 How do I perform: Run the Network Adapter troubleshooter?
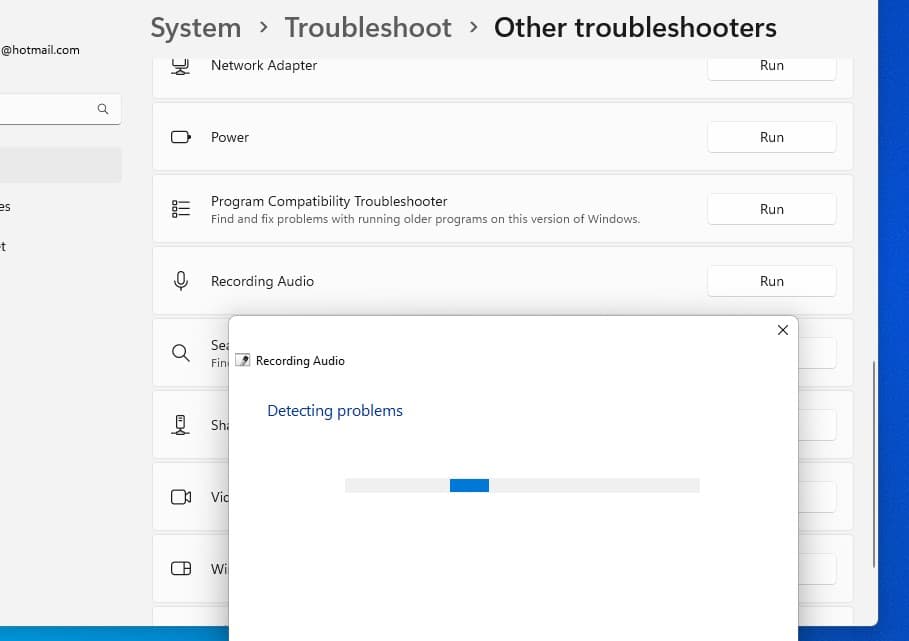[x=771, y=66]
